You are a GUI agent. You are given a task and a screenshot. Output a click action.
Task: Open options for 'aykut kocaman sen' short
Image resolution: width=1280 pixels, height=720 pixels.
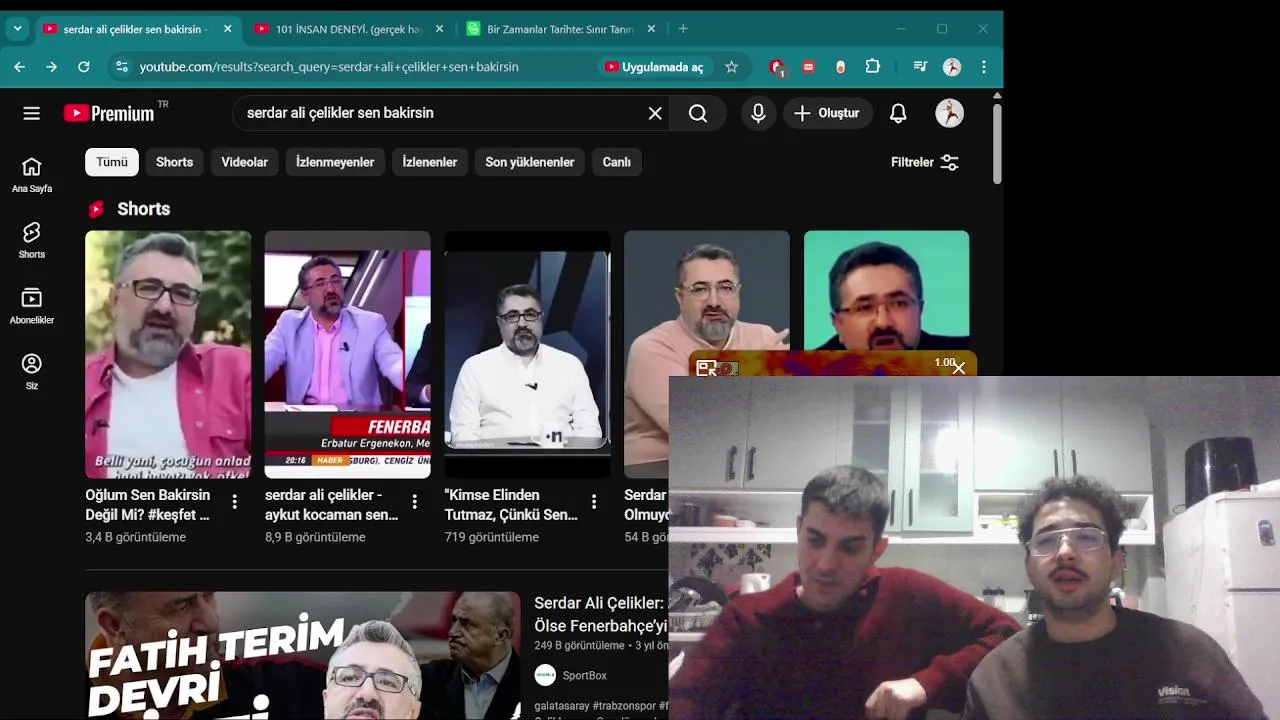click(414, 502)
